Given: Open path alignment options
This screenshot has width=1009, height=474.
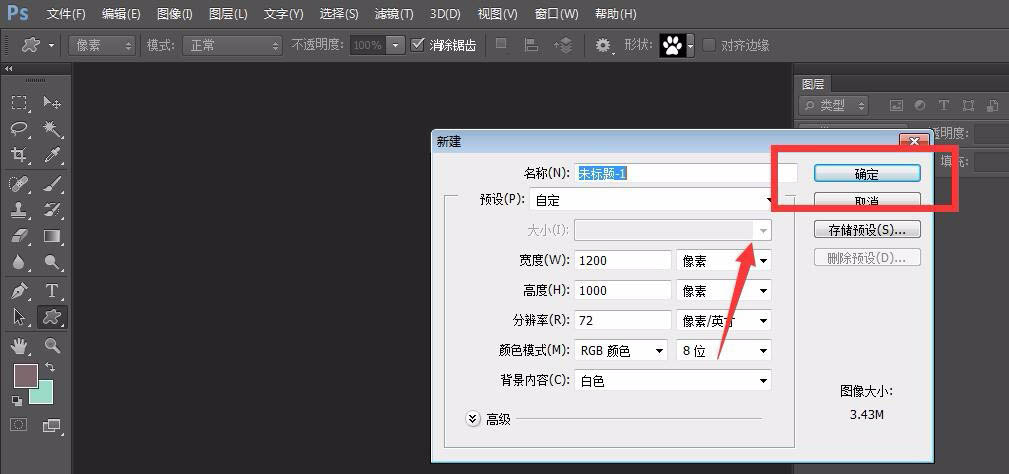Looking at the screenshot, I should (532, 45).
